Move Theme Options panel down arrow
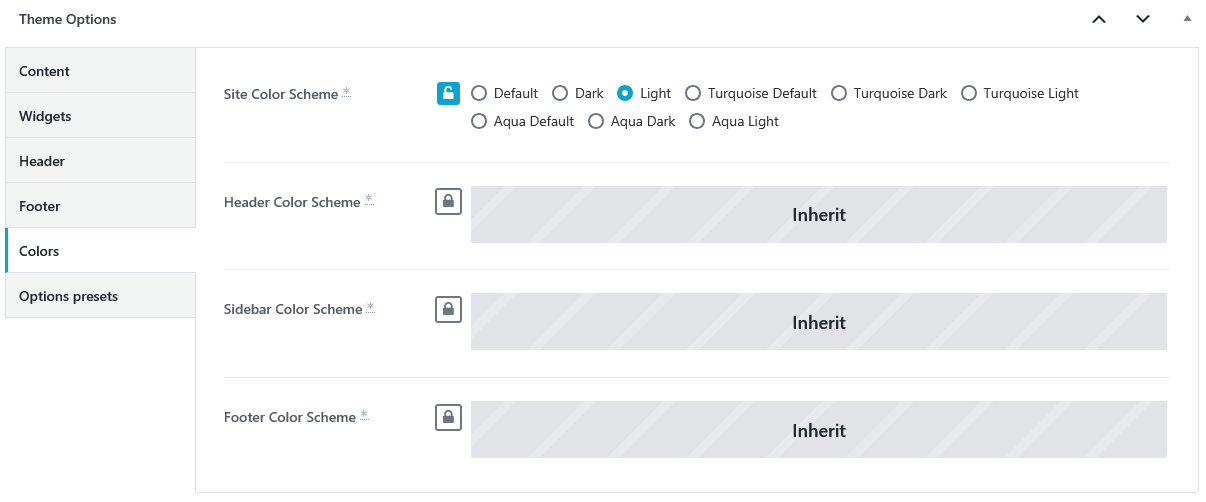 (1143, 19)
